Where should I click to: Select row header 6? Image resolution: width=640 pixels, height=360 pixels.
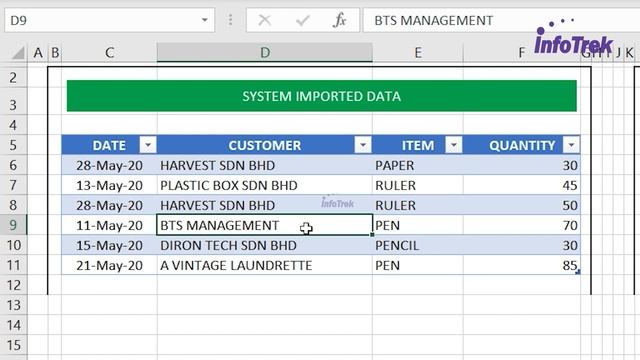tap(13, 165)
